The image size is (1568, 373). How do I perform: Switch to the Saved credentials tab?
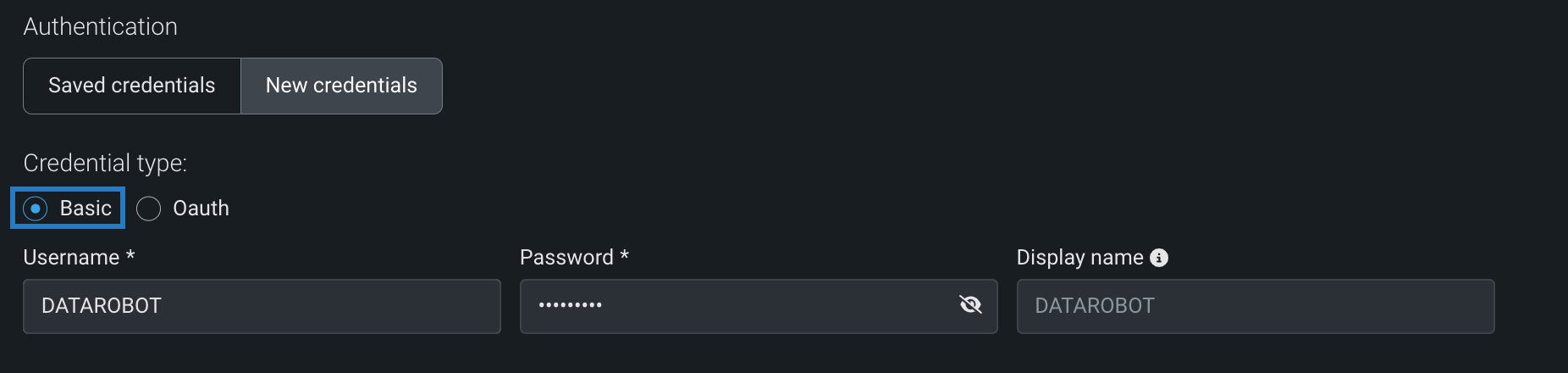click(x=132, y=86)
